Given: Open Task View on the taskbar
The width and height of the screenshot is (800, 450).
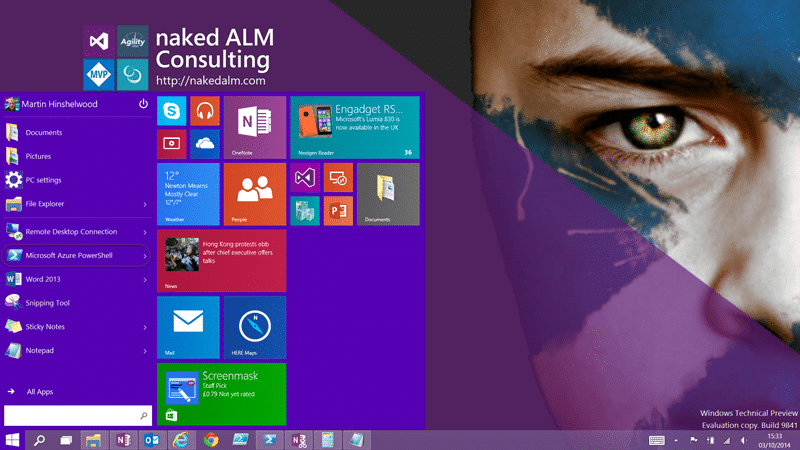Looking at the screenshot, I should 66,440.
